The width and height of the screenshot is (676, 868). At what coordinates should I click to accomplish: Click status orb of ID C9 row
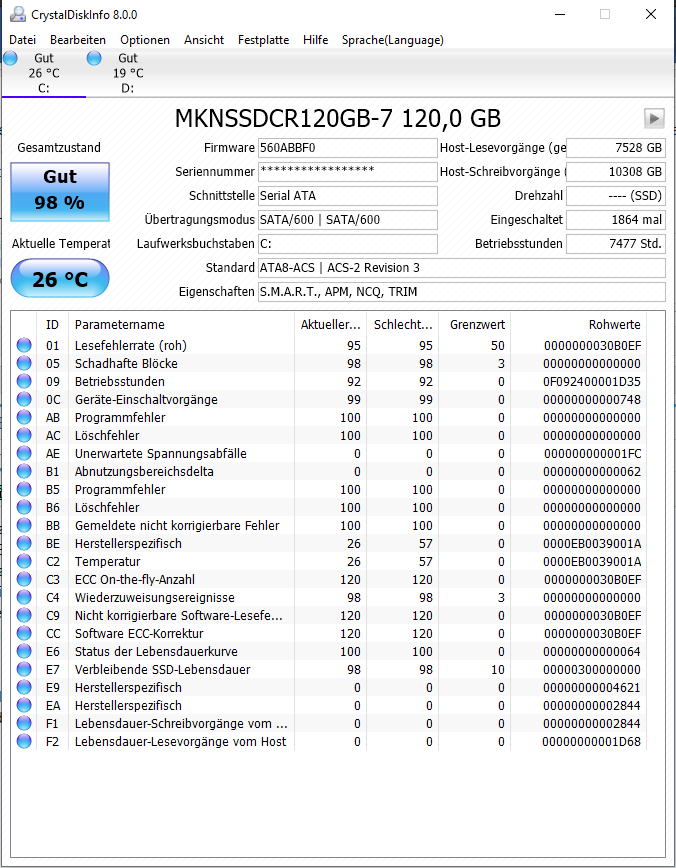point(24,615)
